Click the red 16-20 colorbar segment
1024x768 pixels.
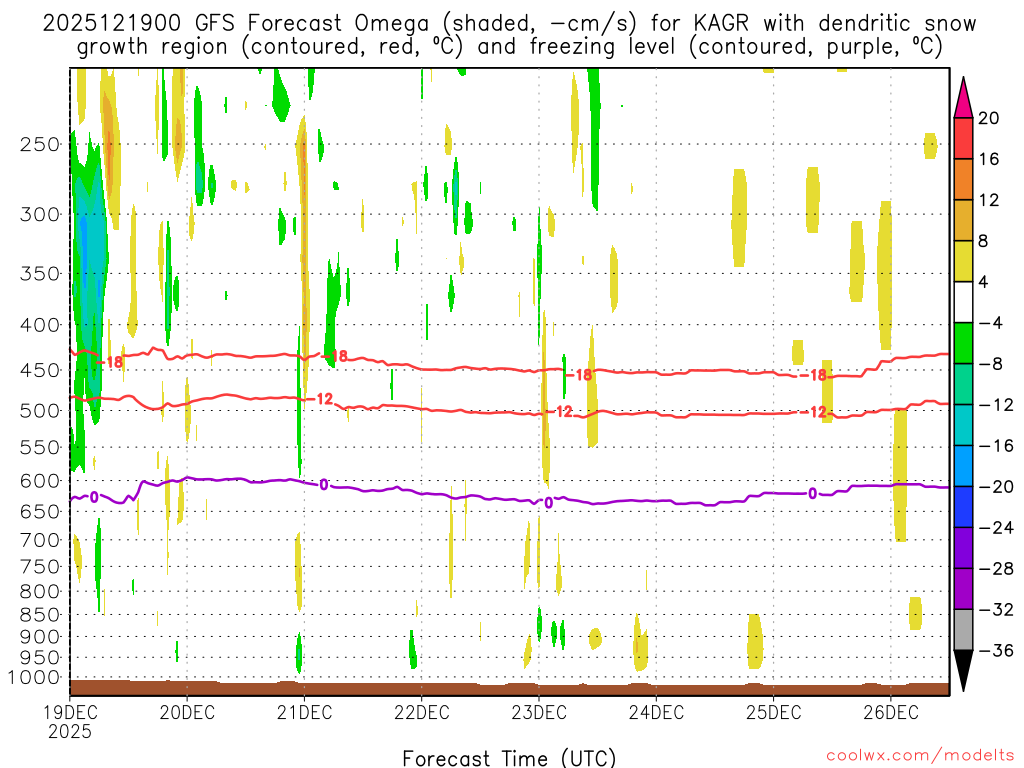963,138
